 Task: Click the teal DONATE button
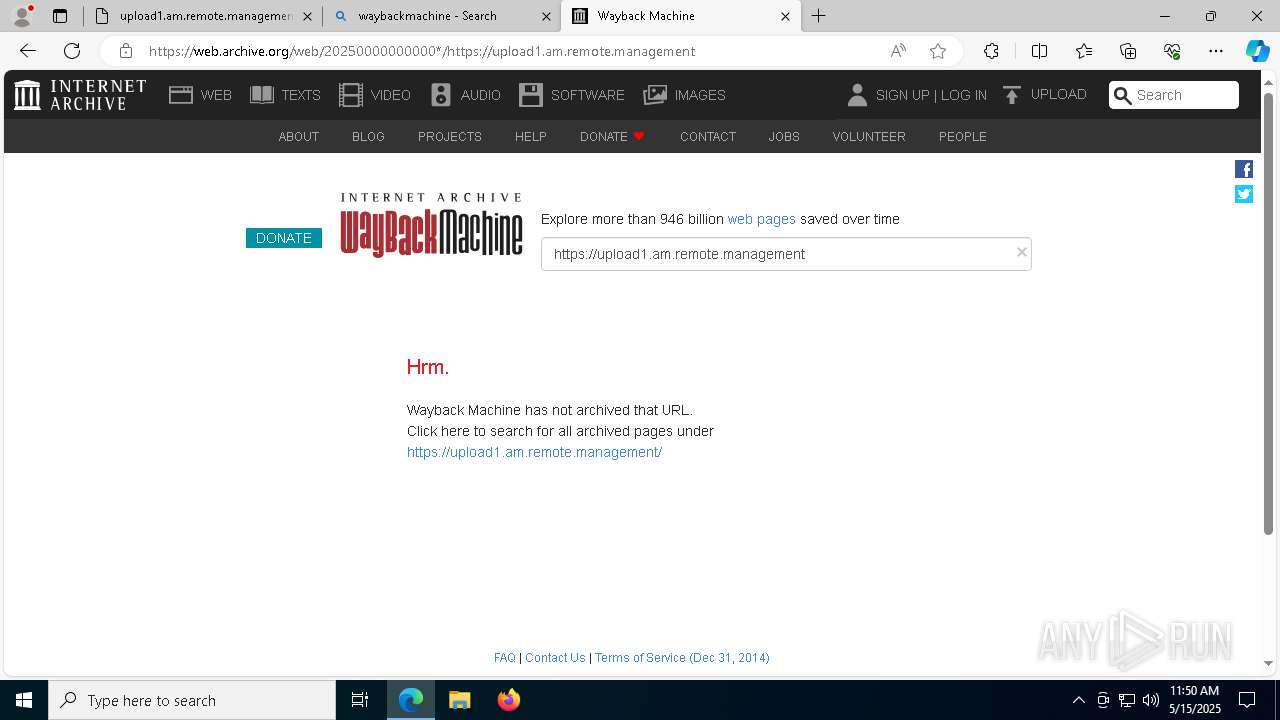[x=284, y=238]
